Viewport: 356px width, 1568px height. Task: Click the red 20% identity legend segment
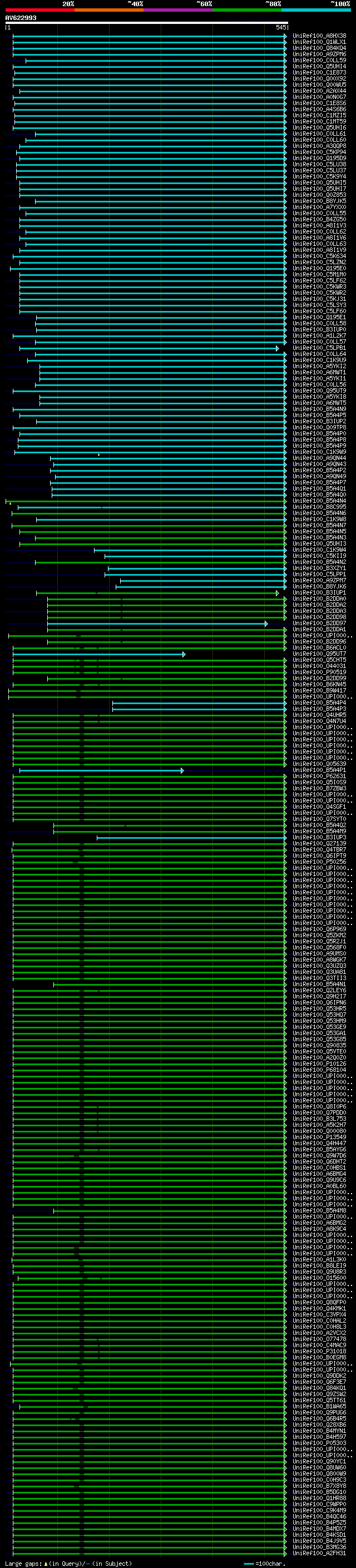coord(39,10)
